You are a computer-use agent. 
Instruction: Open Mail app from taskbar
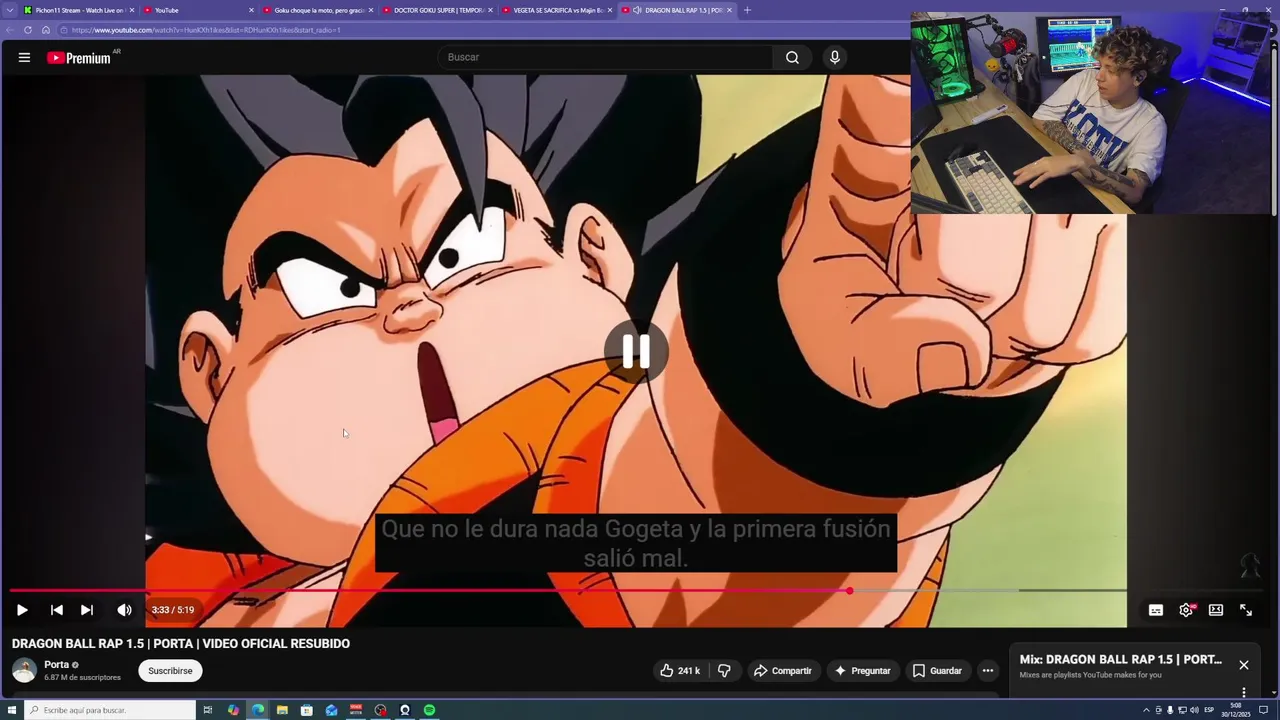click(331, 710)
